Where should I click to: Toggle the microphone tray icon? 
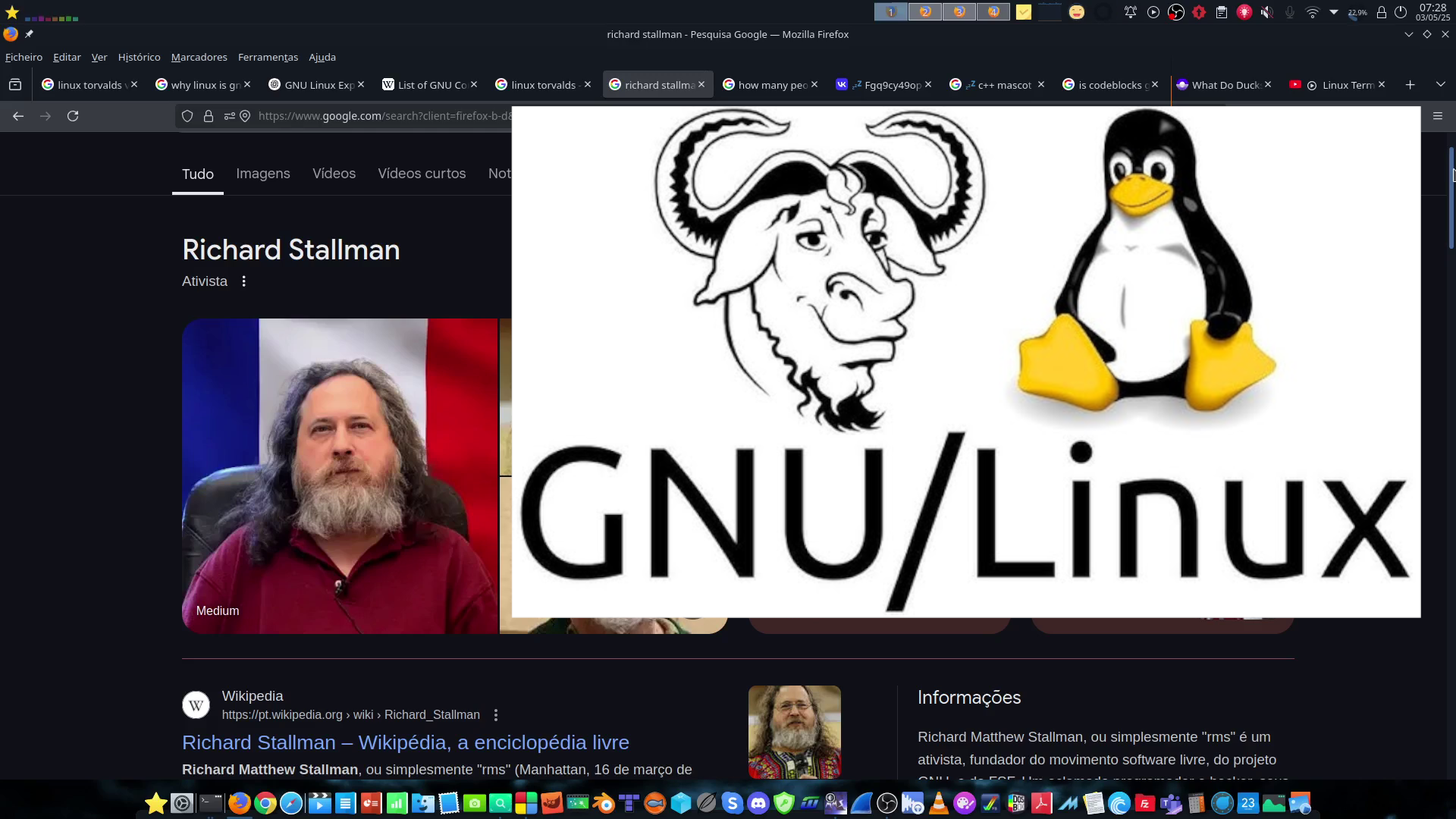pos(1289,12)
